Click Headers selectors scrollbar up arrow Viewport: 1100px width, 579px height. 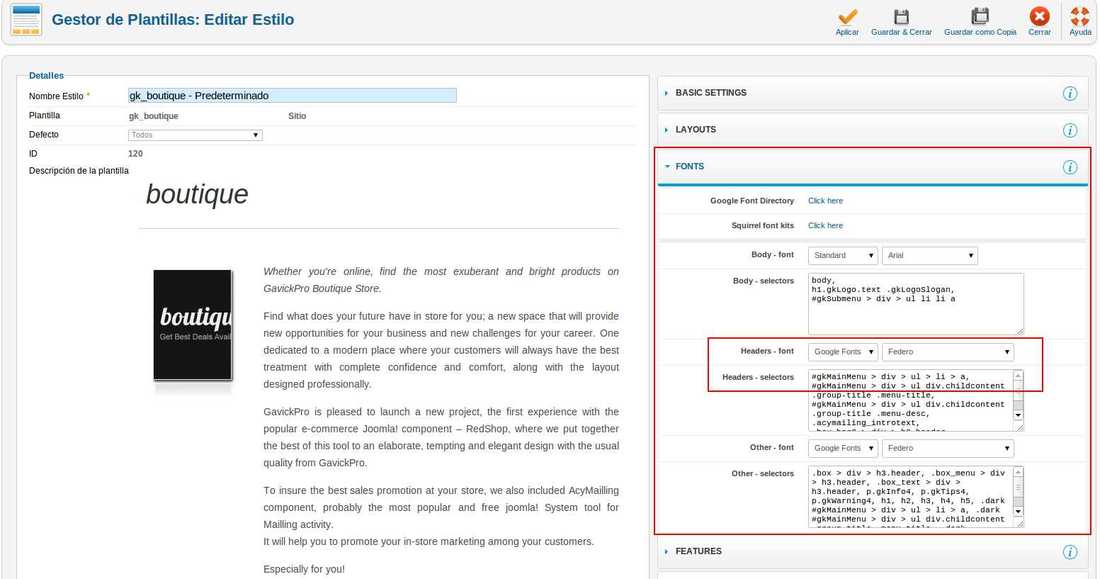1018,376
